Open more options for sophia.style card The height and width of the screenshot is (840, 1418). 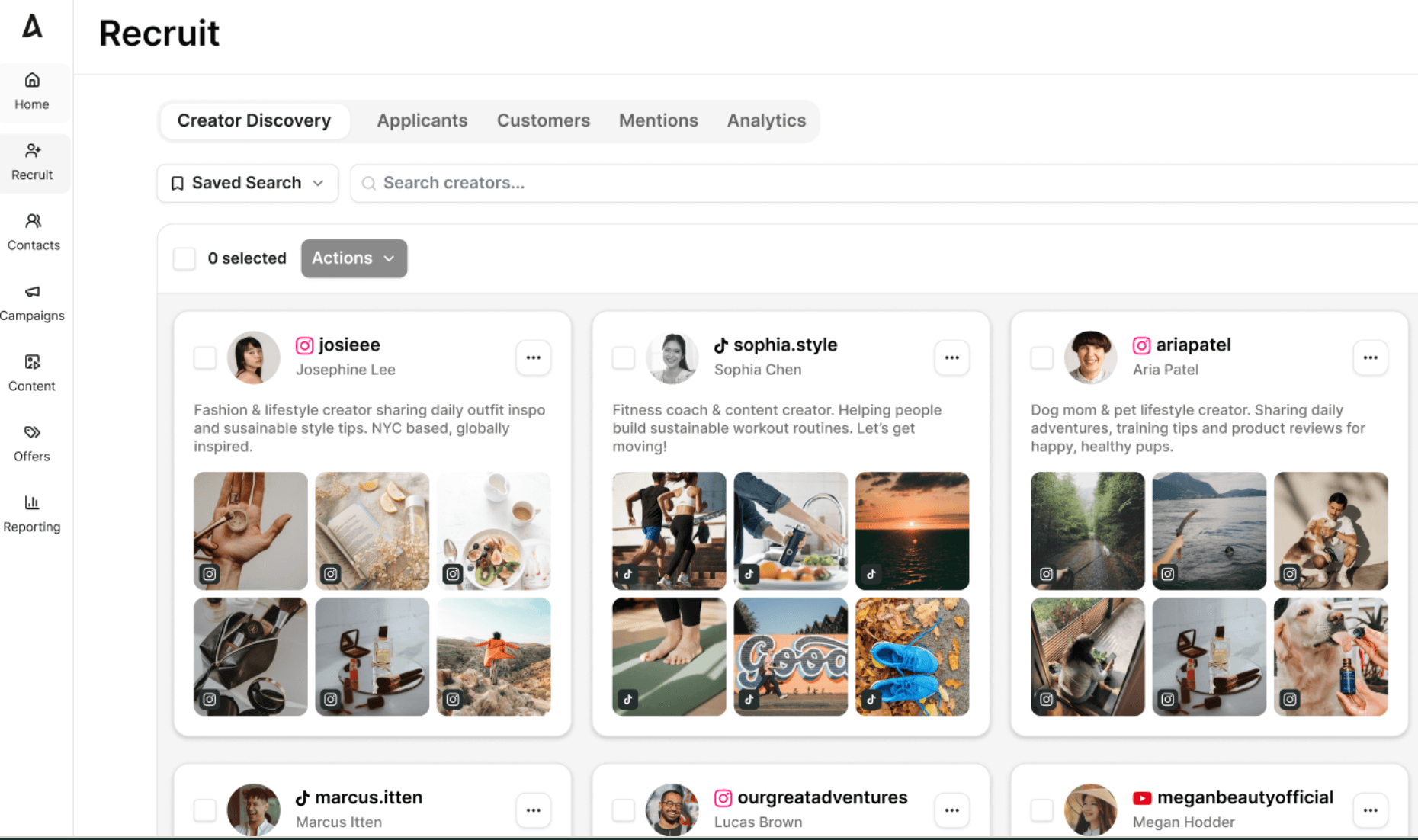pos(952,357)
